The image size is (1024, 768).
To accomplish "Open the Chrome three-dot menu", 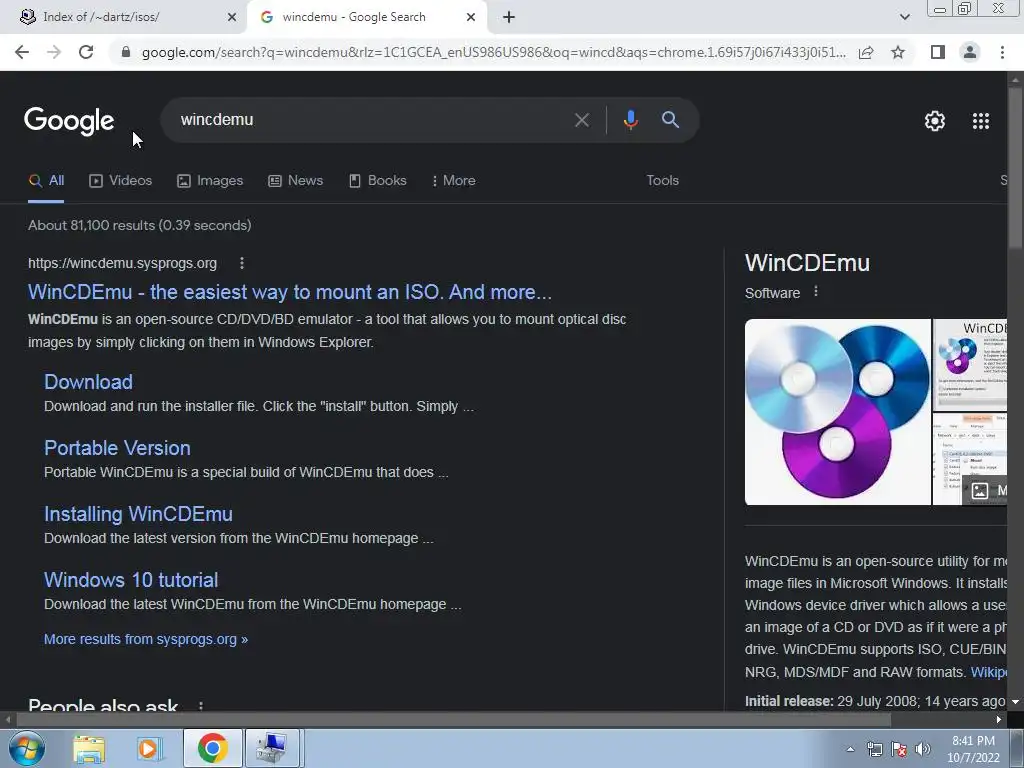I will click(1002, 52).
